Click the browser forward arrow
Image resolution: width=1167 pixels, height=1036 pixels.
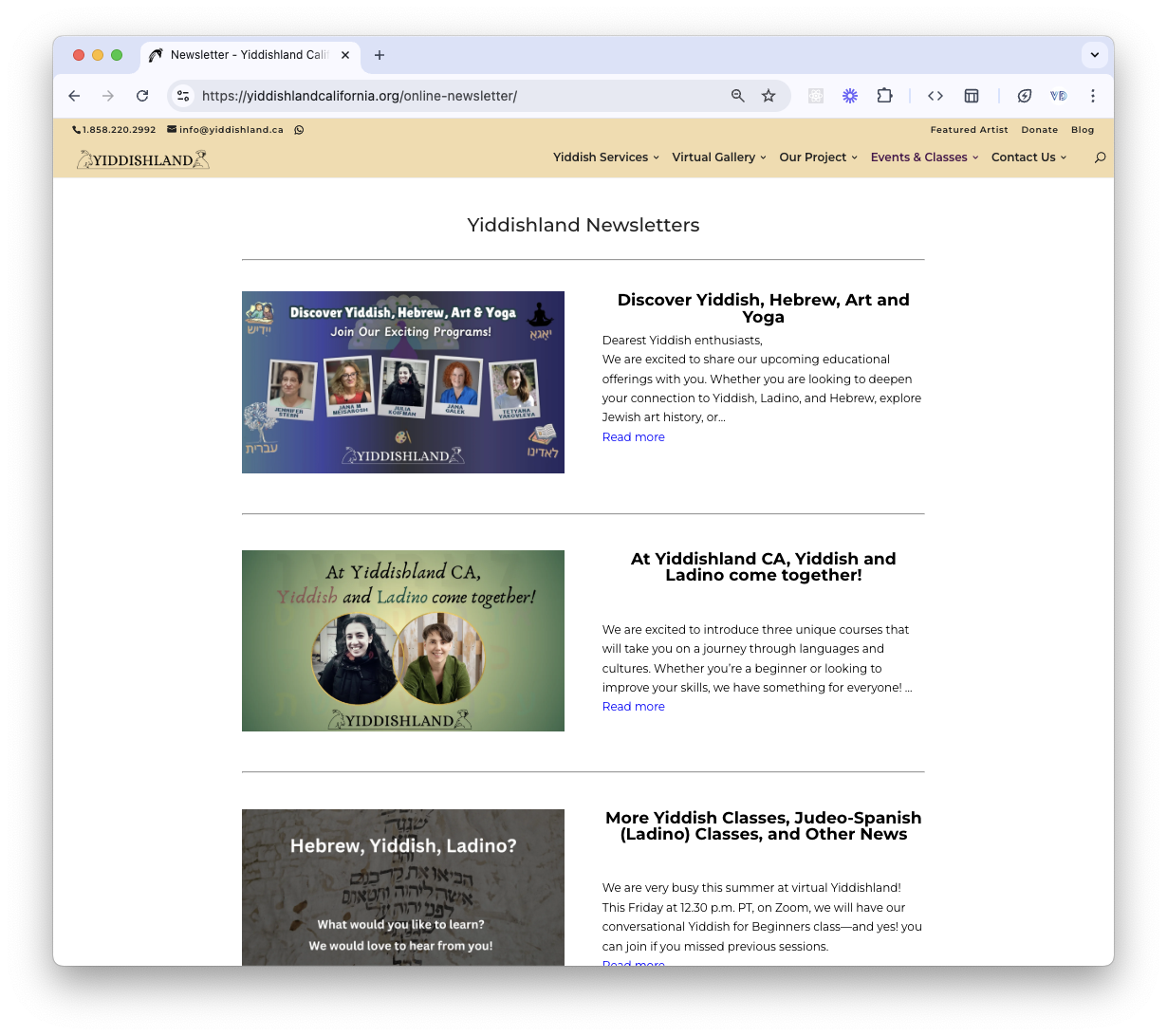click(x=108, y=96)
